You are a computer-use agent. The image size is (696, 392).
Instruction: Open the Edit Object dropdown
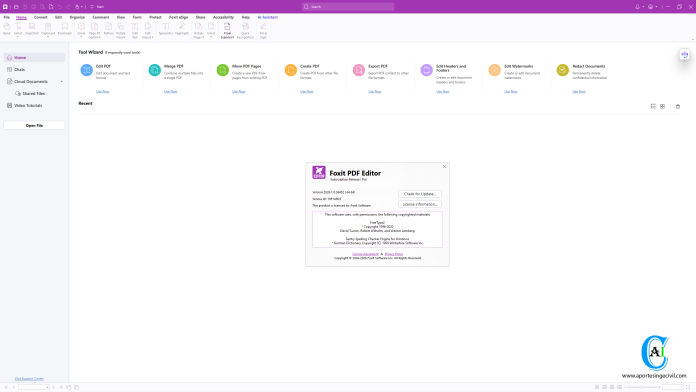coord(148,31)
